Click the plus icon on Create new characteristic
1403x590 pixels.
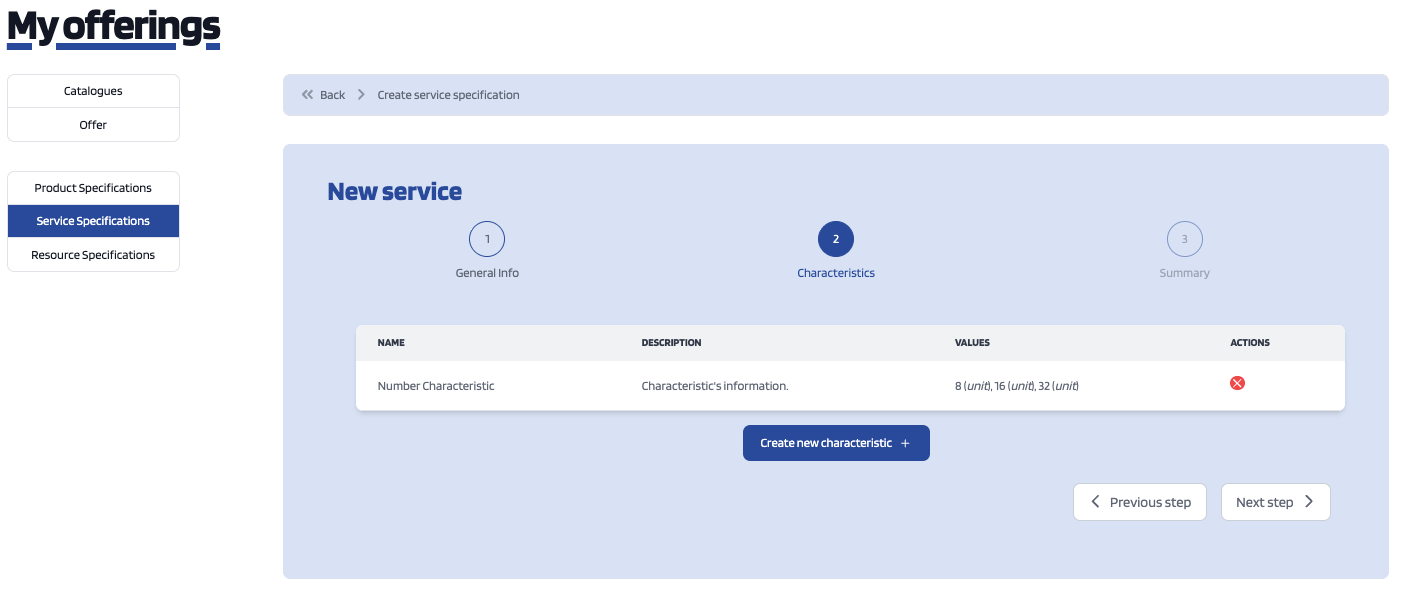(905, 443)
